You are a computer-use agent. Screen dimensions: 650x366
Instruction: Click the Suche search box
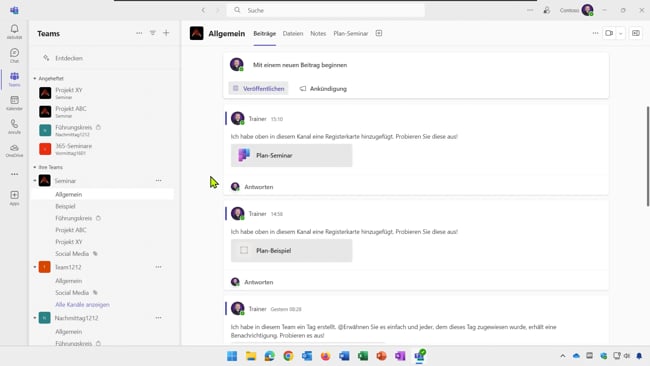pyautogui.click(x=326, y=10)
